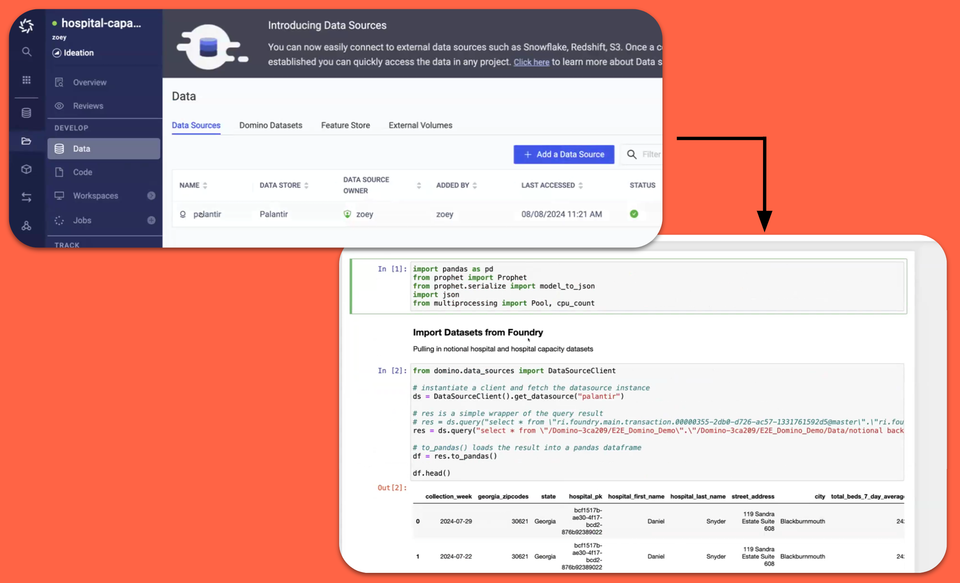Switch to the Domino Datasets tab
This screenshot has height=583, width=960.
[x=271, y=125]
